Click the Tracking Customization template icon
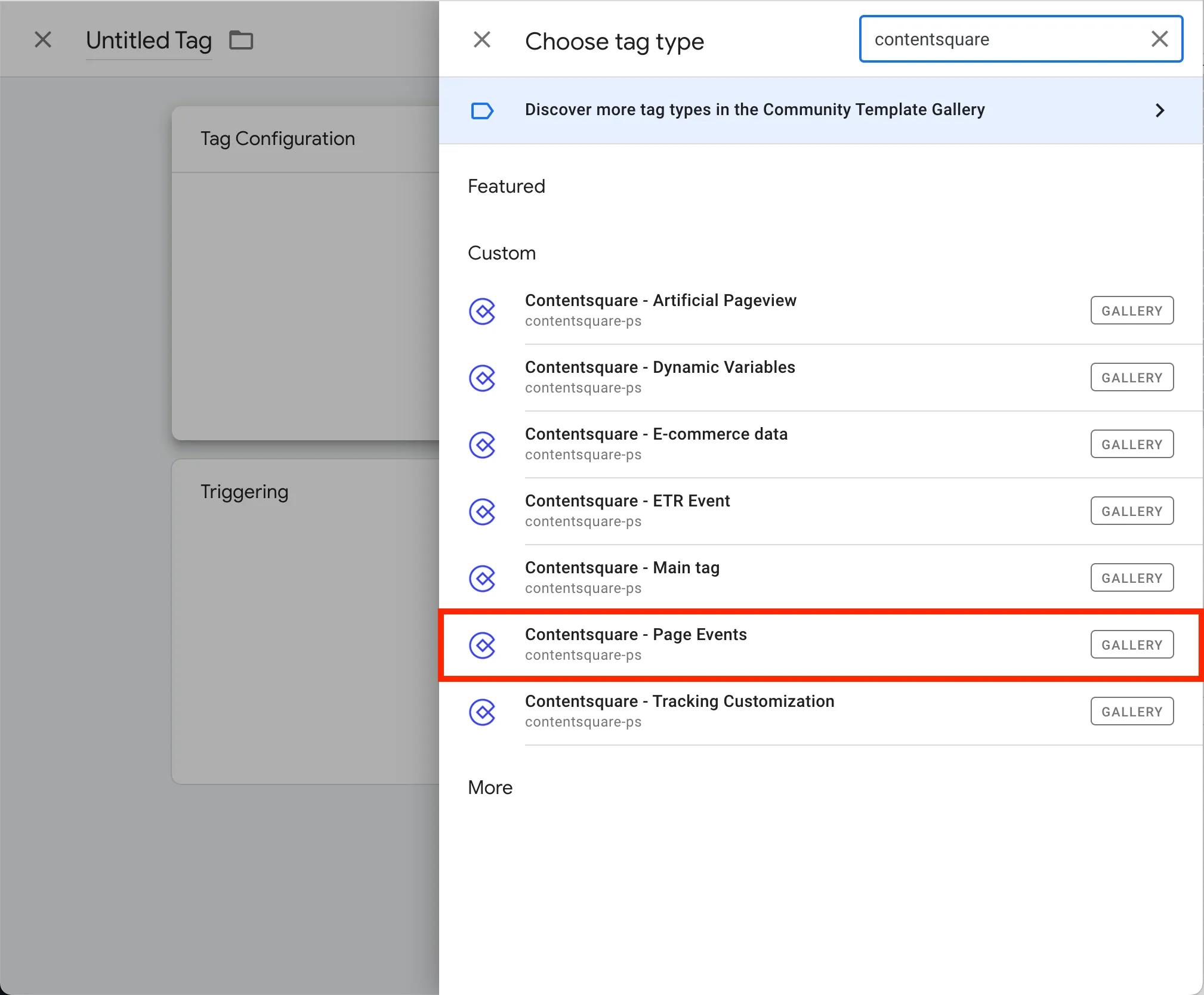 (x=482, y=712)
